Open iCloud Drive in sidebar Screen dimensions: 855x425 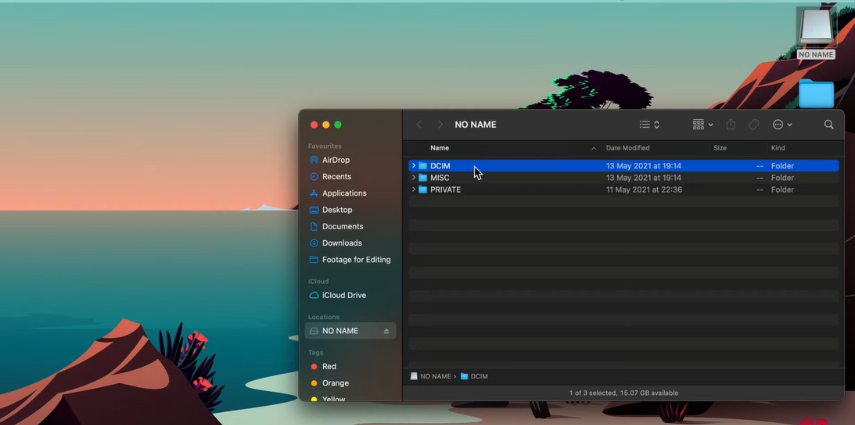[x=343, y=295]
